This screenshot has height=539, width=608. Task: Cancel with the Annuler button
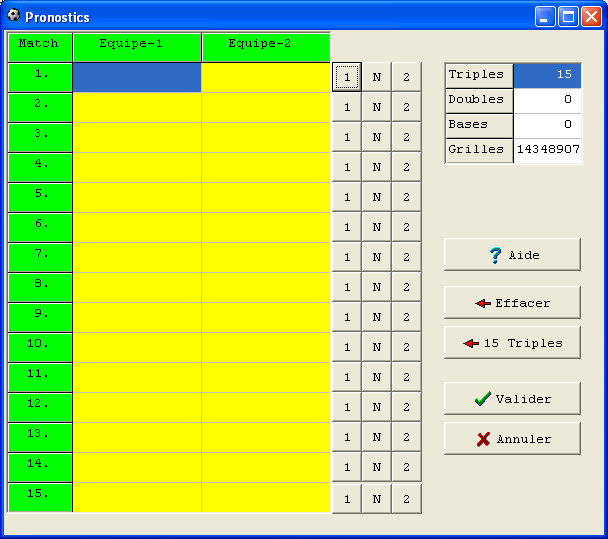(512, 439)
